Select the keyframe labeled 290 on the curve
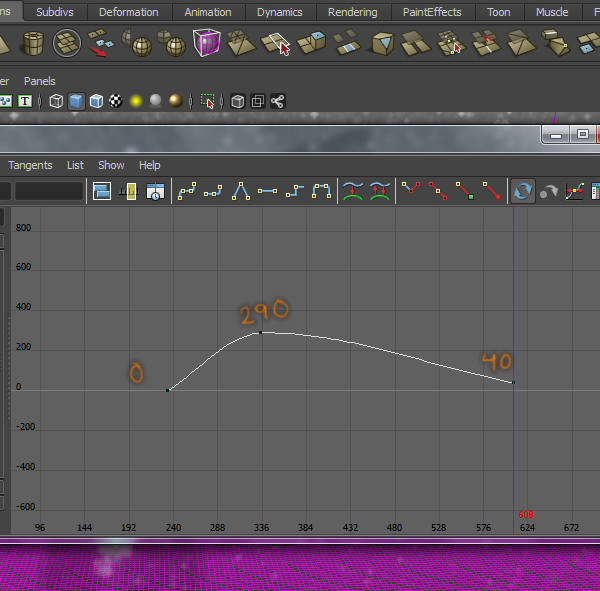This screenshot has height=591, width=600. (x=261, y=332)
